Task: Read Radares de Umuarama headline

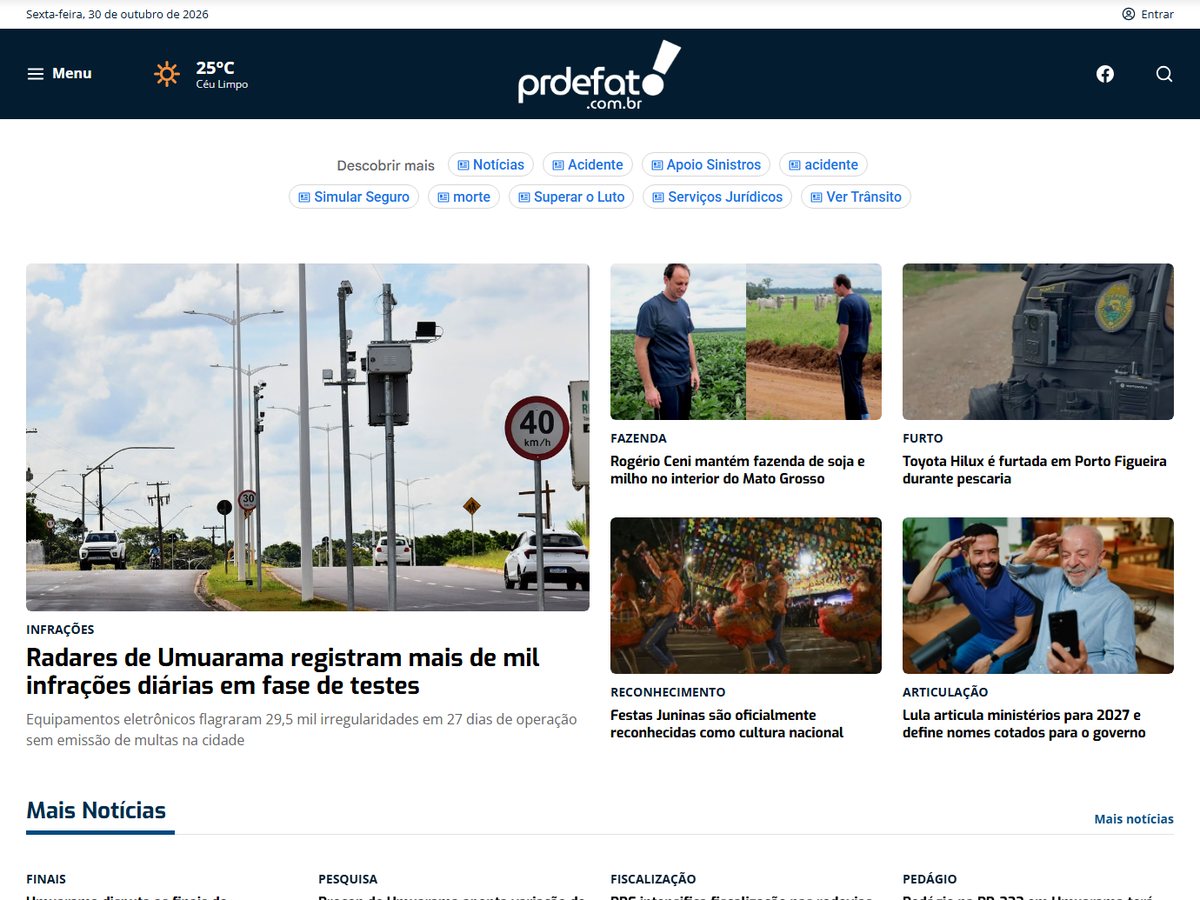Action: (283, 671)
